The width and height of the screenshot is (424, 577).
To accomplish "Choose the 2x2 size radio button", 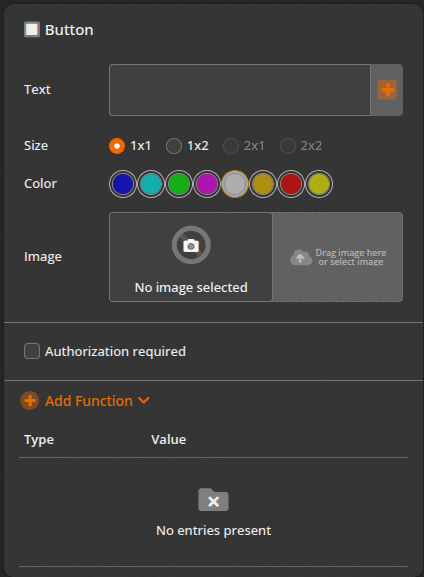I will coord(288,146).
